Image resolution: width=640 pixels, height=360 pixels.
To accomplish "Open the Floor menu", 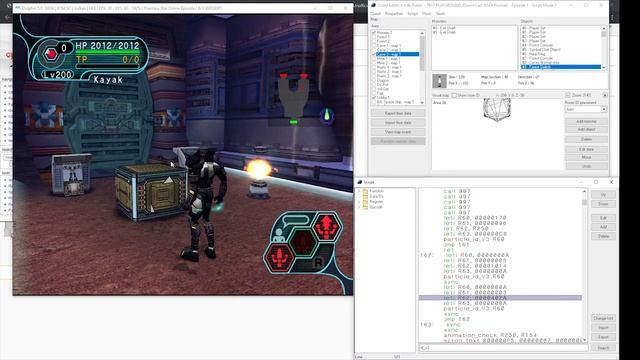I will click(427, 13).
